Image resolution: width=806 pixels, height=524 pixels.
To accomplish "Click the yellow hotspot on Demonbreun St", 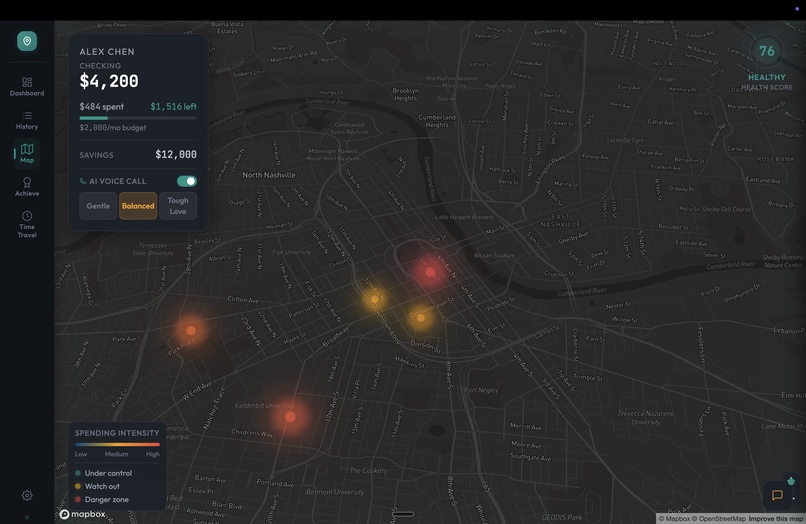I will coord(421,317).
